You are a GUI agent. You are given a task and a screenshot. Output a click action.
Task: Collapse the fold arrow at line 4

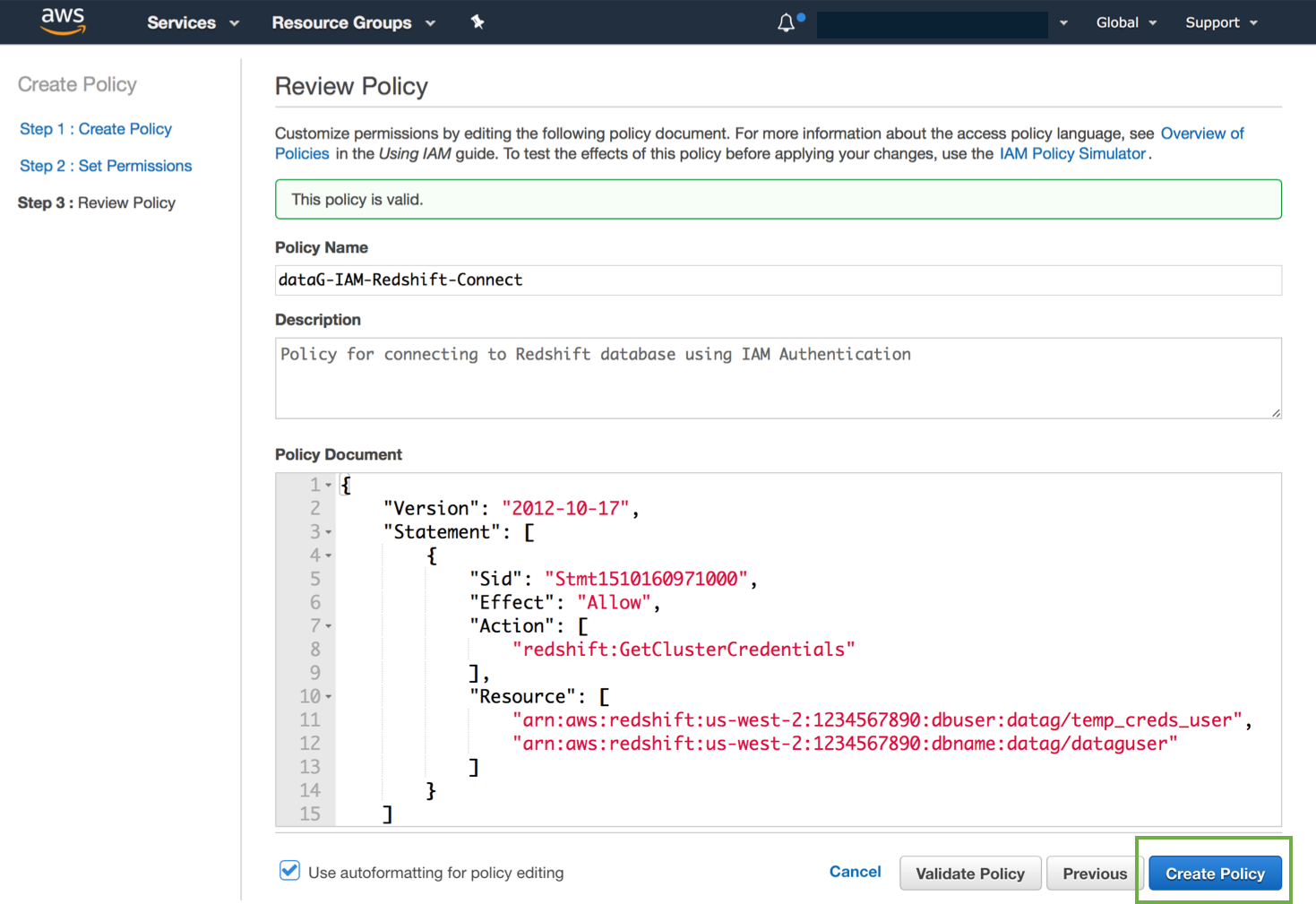tap(329, 555)
